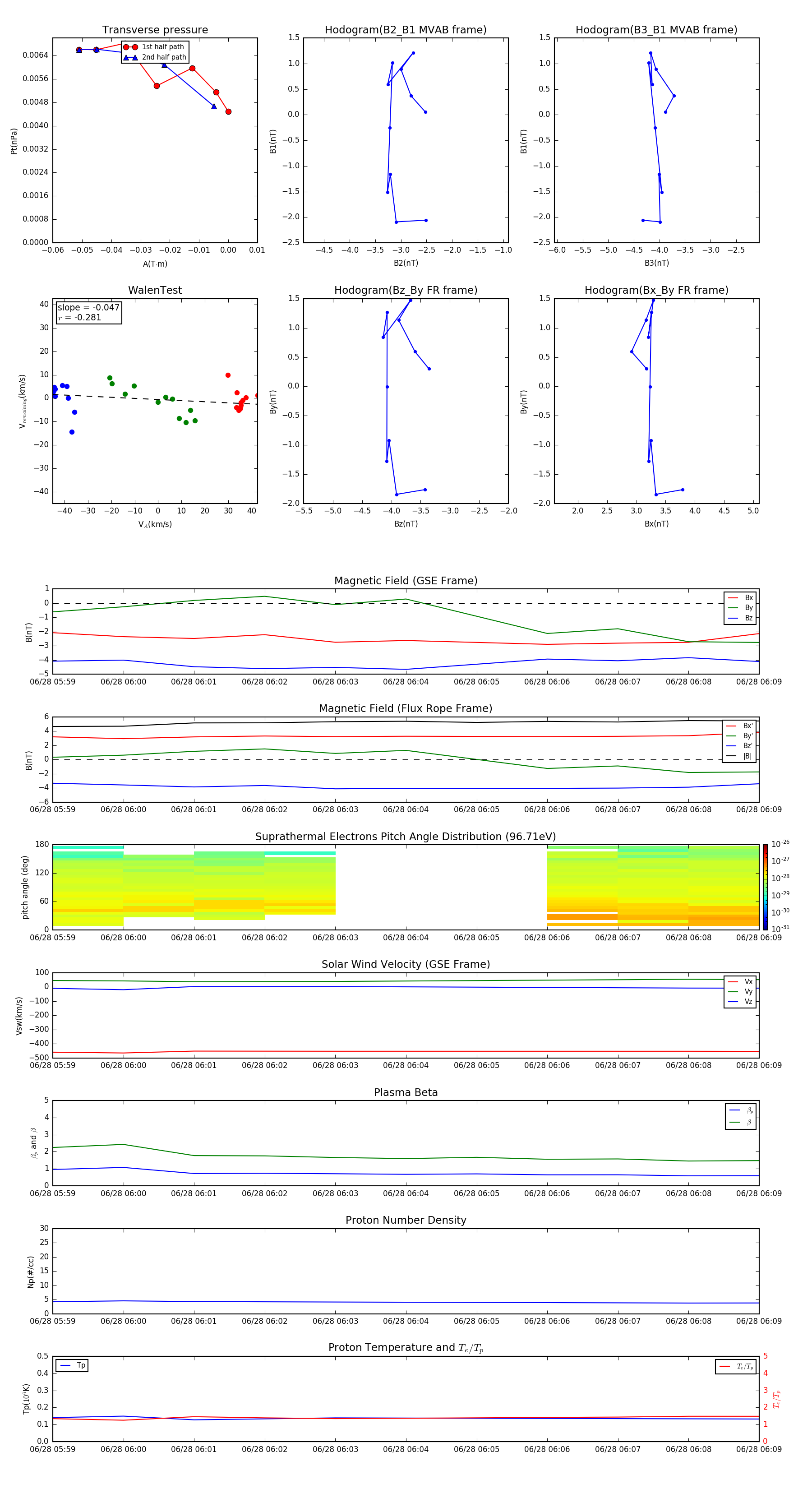812x1489 pixels.
Task: Click the 'Magnetic Field (GSE Frame)' title
Action: [x=406, y=581]
